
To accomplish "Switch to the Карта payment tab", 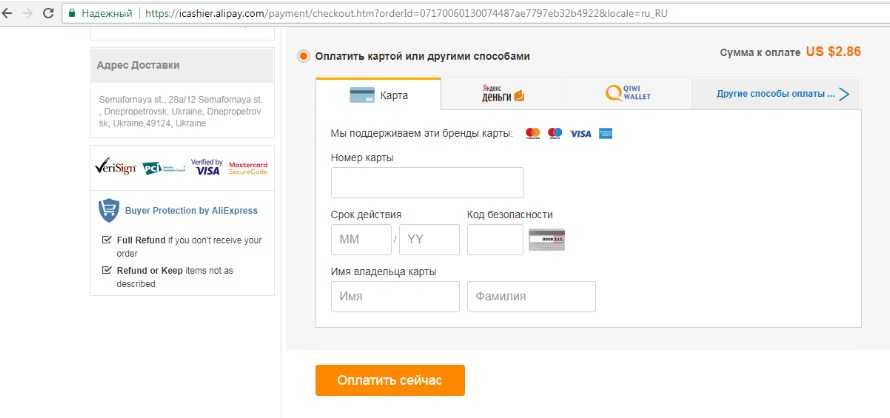I will [377, 95].
